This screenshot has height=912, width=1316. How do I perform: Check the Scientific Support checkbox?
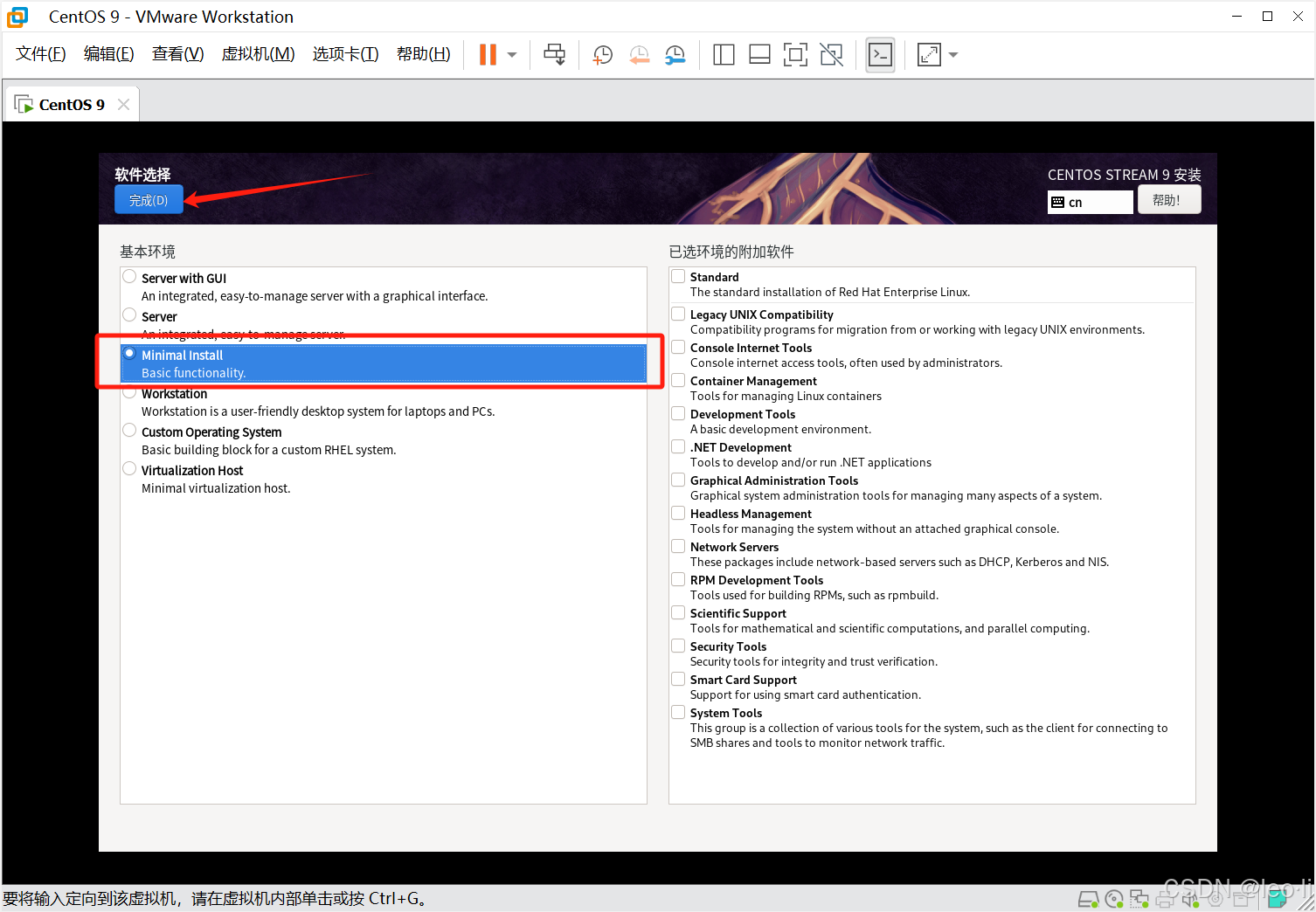click(x=678, y=612)
